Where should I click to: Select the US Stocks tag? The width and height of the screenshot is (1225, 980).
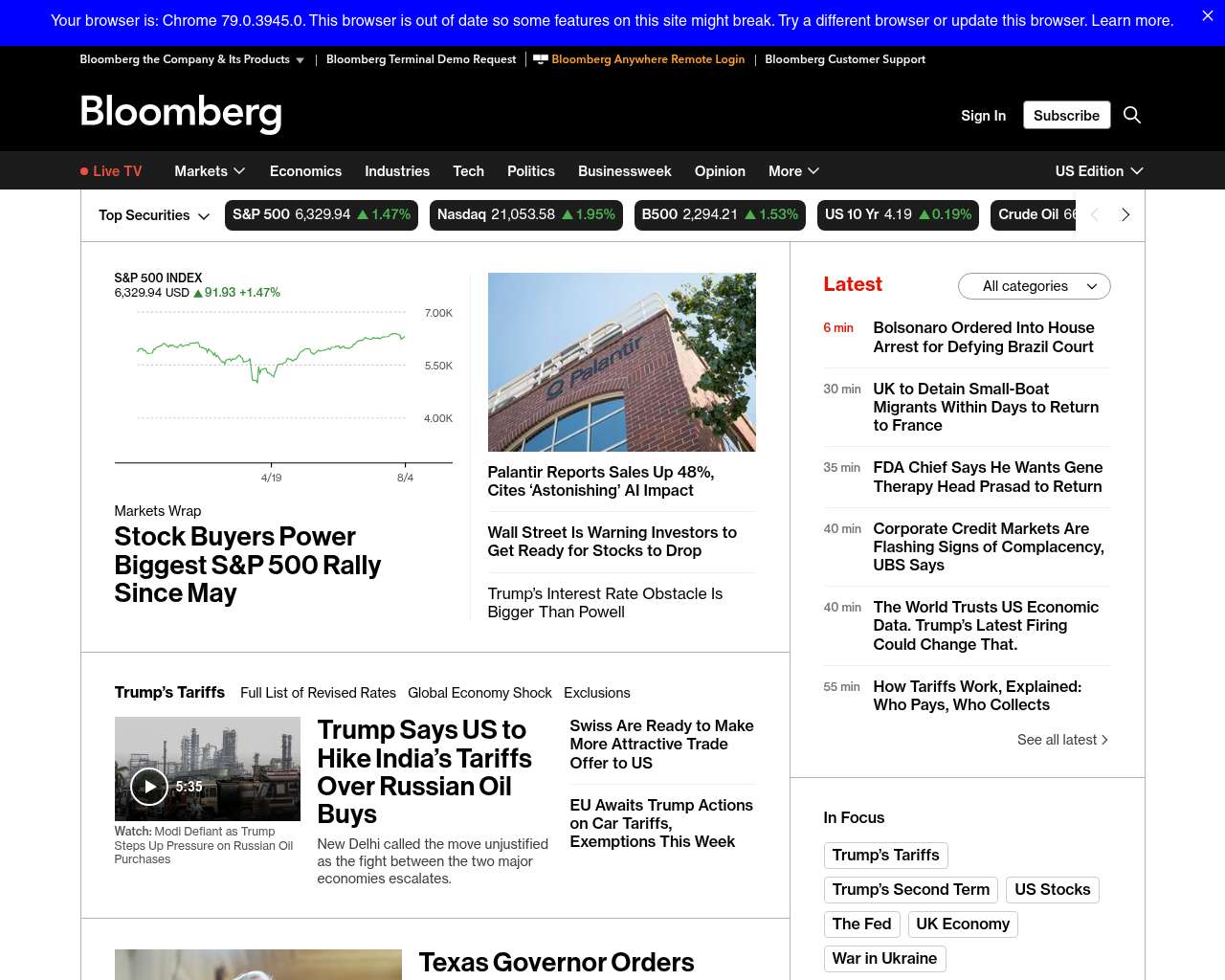pyautogui.click(x=1052, y=890)
